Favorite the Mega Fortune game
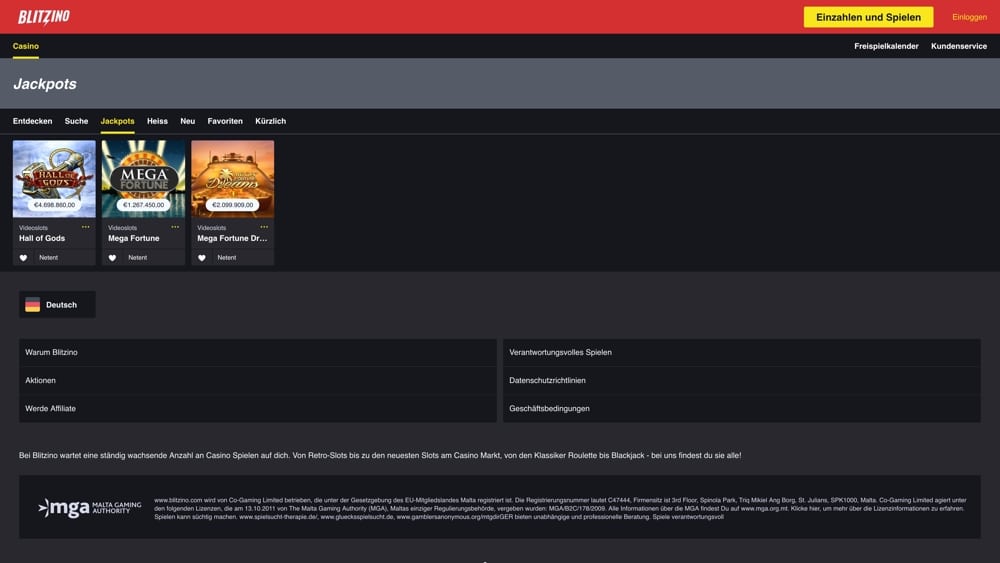1000x563 pixels. [112, 258]
